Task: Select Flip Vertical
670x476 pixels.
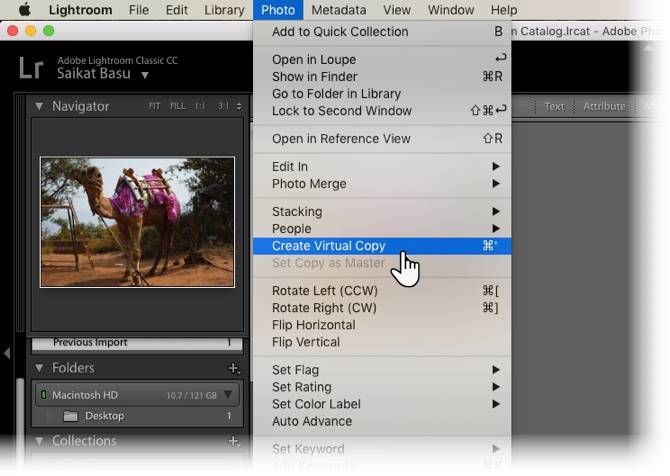Action: point(382,342)
